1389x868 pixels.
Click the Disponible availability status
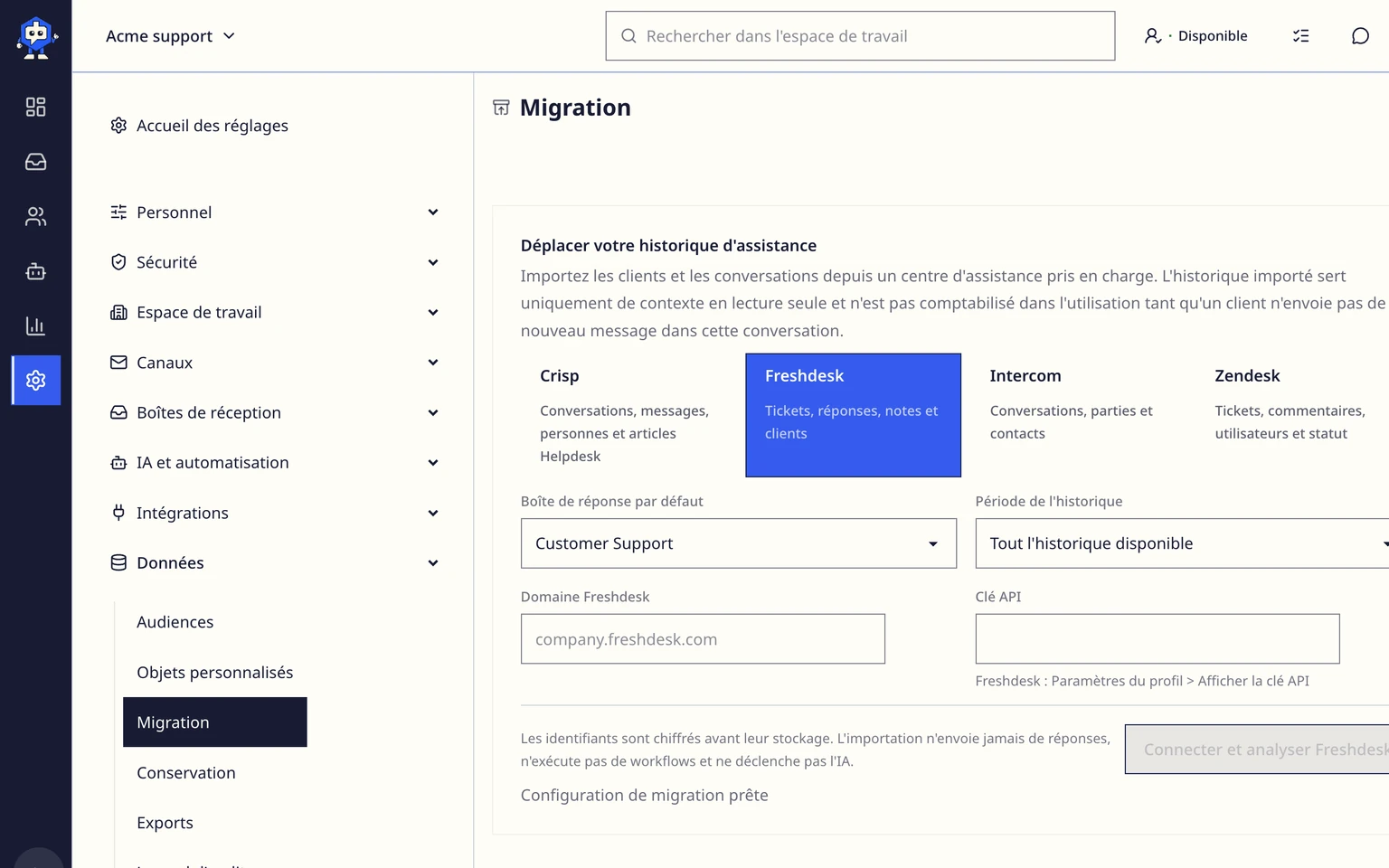click(1195, 36)
